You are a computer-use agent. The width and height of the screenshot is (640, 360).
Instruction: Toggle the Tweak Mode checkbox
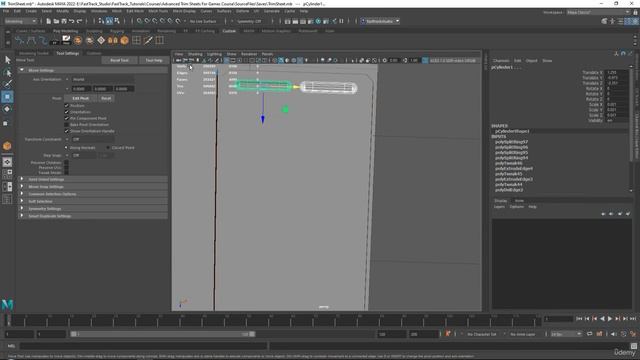(67, 172)
